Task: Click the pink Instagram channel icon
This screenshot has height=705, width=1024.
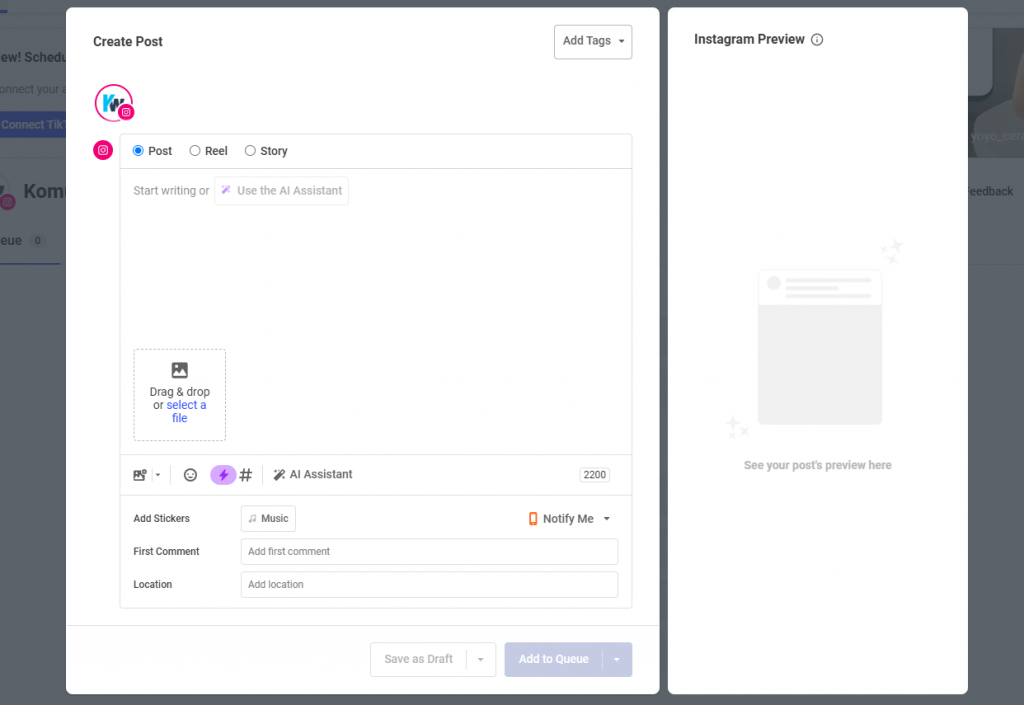Action: (103, 151)
